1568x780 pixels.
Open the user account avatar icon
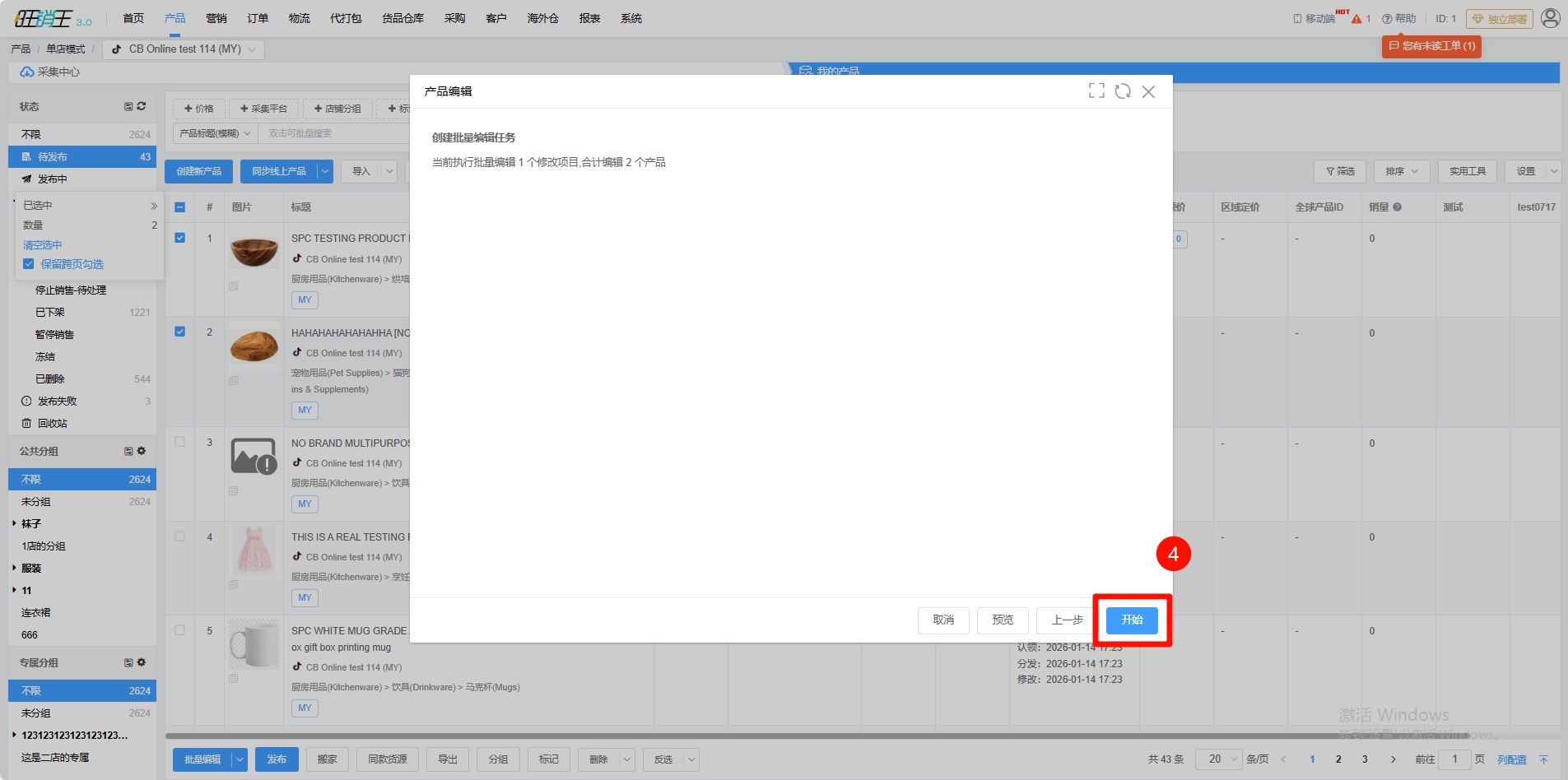click(1550, 18)
